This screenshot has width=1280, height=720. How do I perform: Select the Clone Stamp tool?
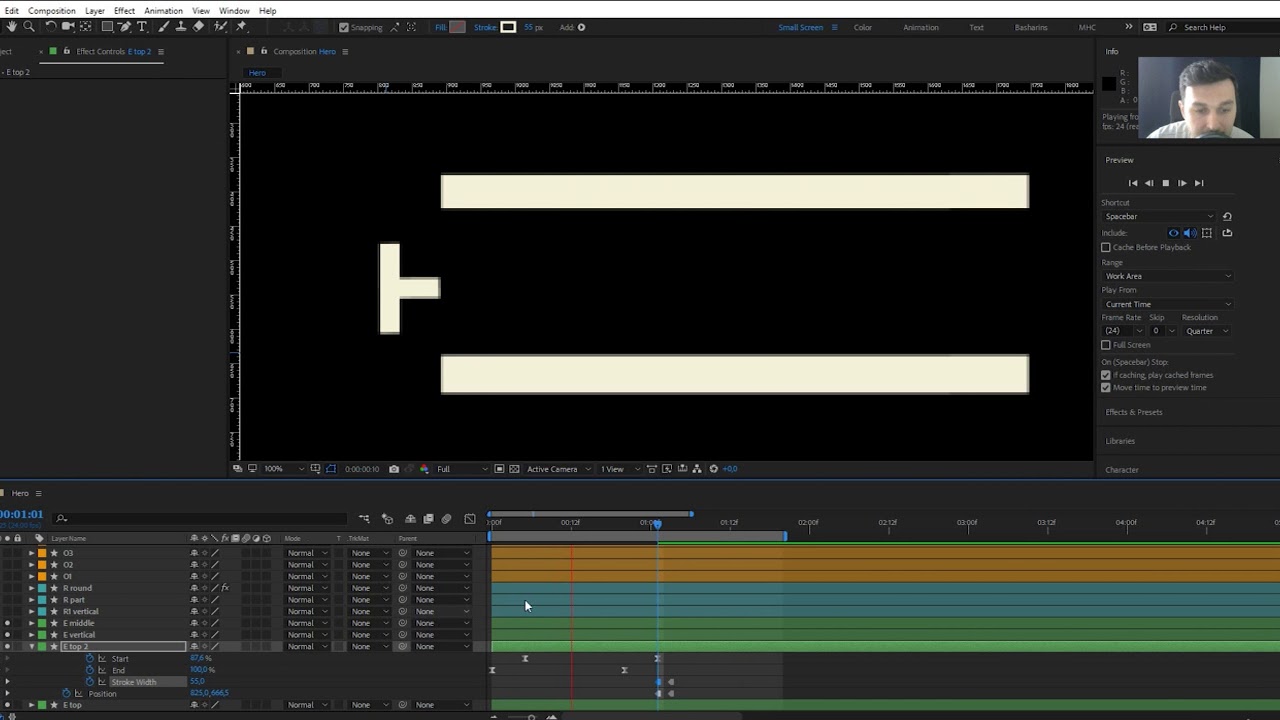tap(180, 27)
